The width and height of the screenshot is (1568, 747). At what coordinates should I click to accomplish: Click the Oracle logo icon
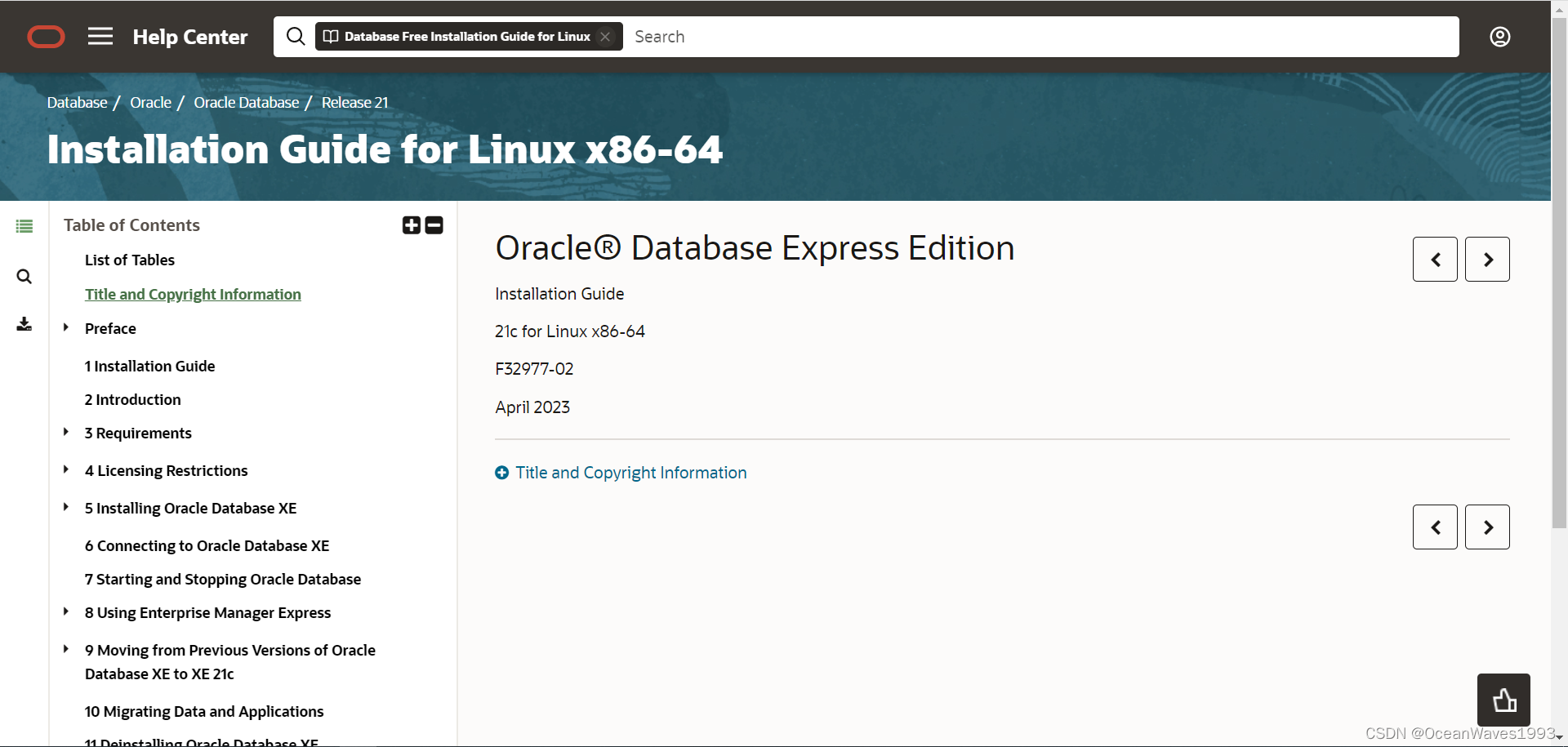pyautogui.click(x=46, y=37)
